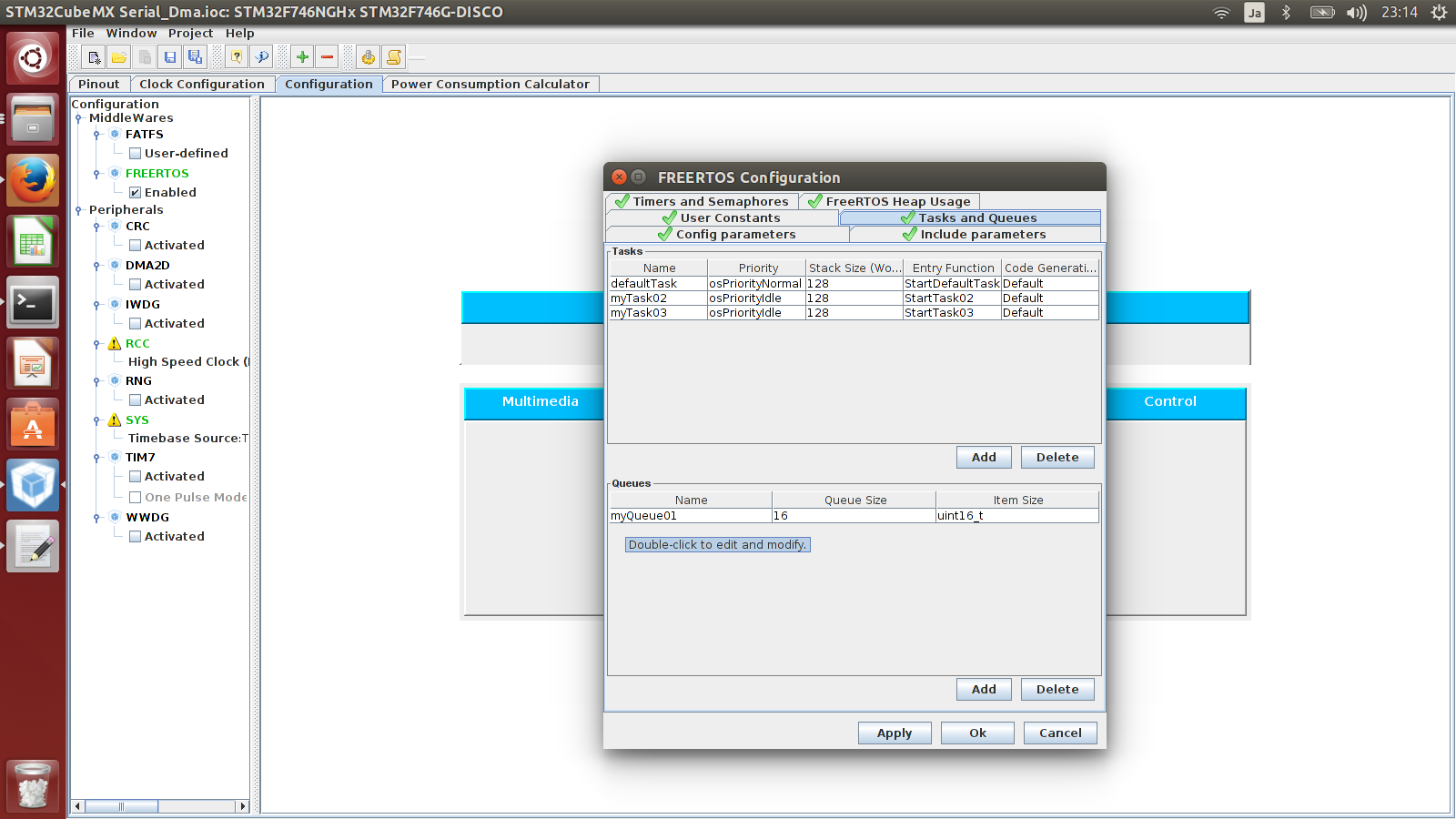
Task: Switch to the Clock Configuration tab
Action: click(x=202, y=84)
